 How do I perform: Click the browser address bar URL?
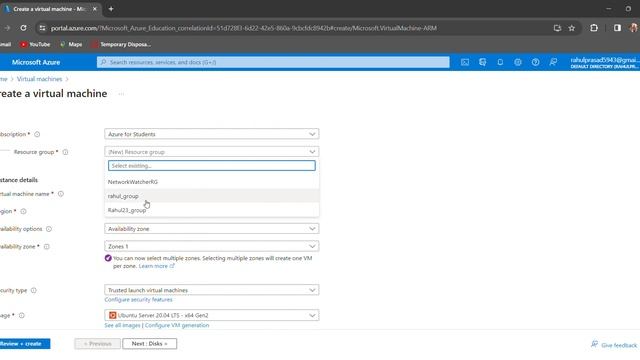244,28
